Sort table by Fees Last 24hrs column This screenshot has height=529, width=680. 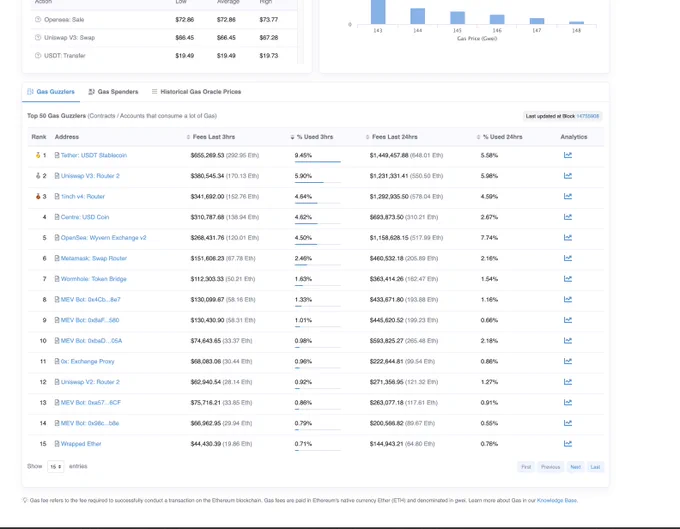(392, 137)
